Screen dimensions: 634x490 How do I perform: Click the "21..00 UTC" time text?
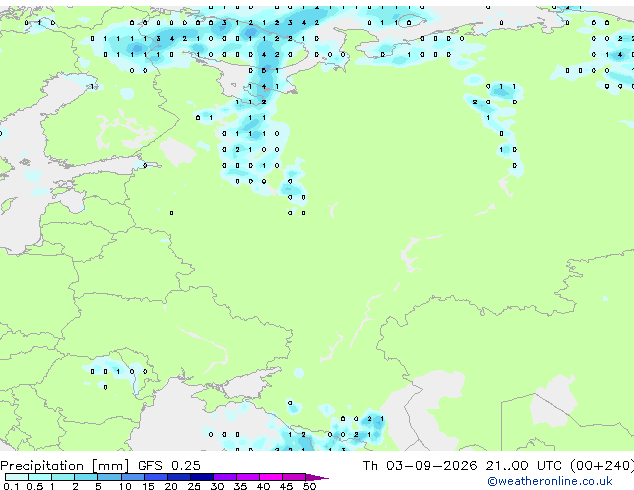[x=524, y=466]
